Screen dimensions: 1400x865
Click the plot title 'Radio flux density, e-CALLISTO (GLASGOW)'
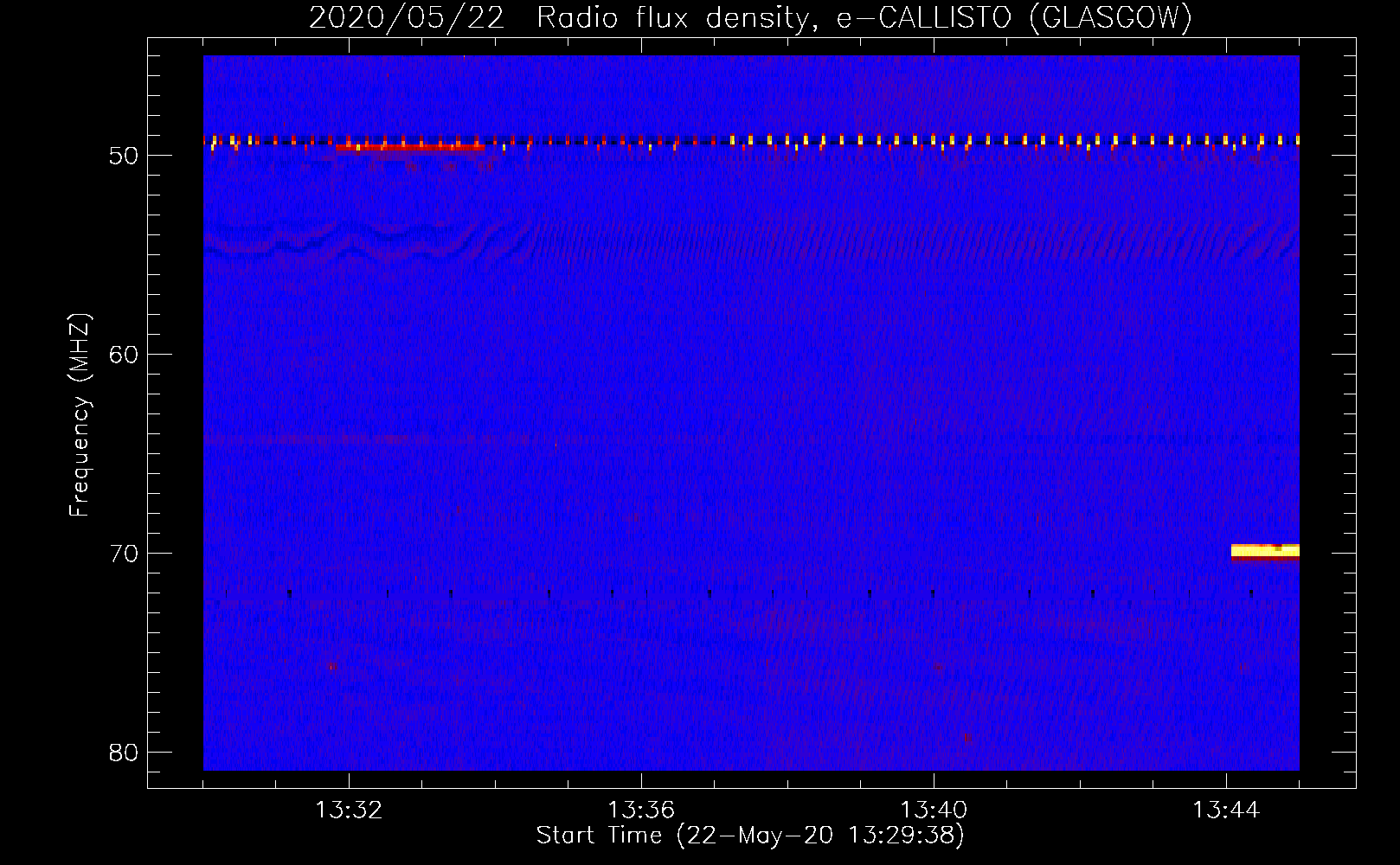(x=864, y=17)
